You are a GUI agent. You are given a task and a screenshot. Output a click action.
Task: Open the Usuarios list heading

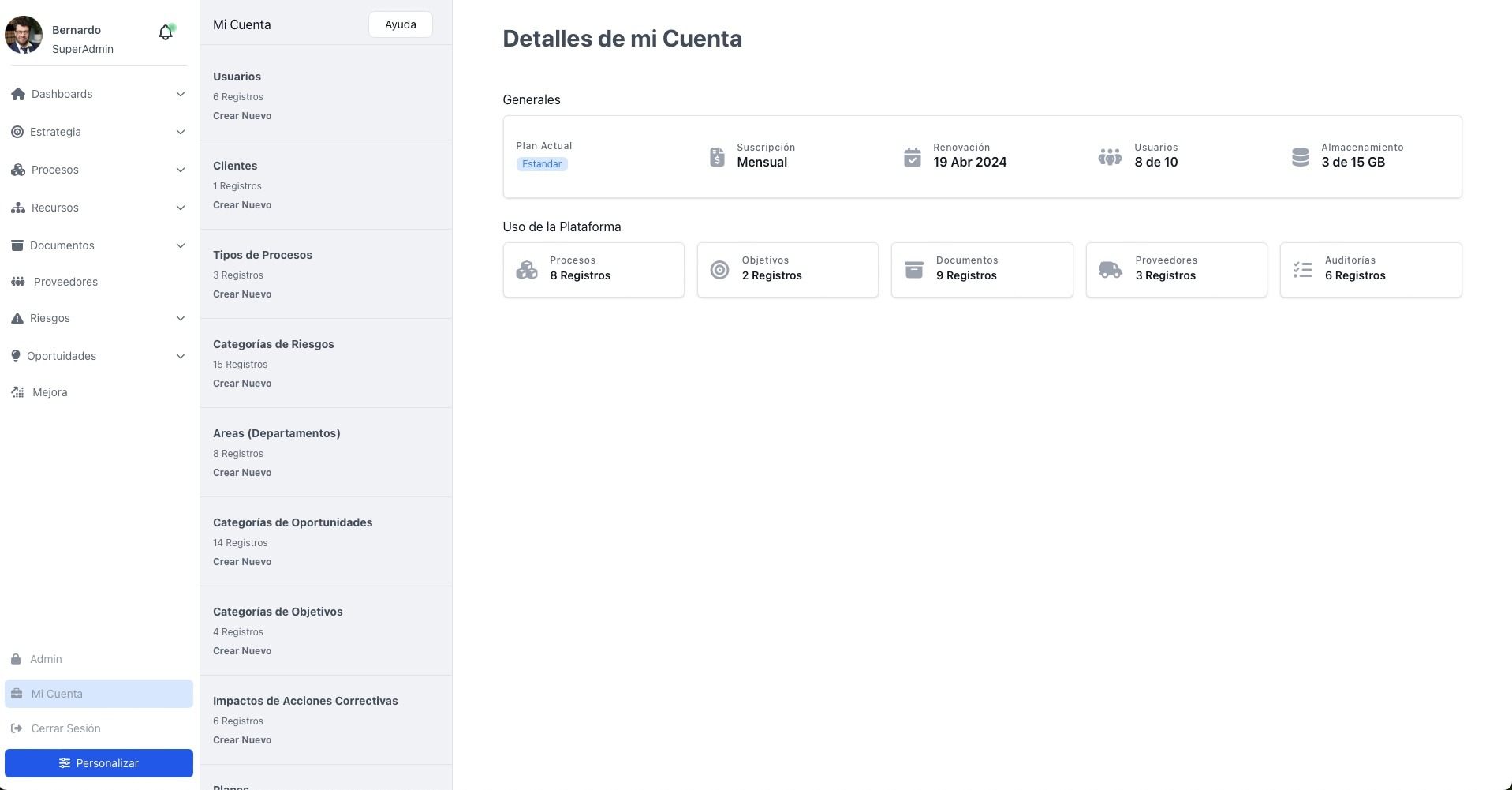237,77
